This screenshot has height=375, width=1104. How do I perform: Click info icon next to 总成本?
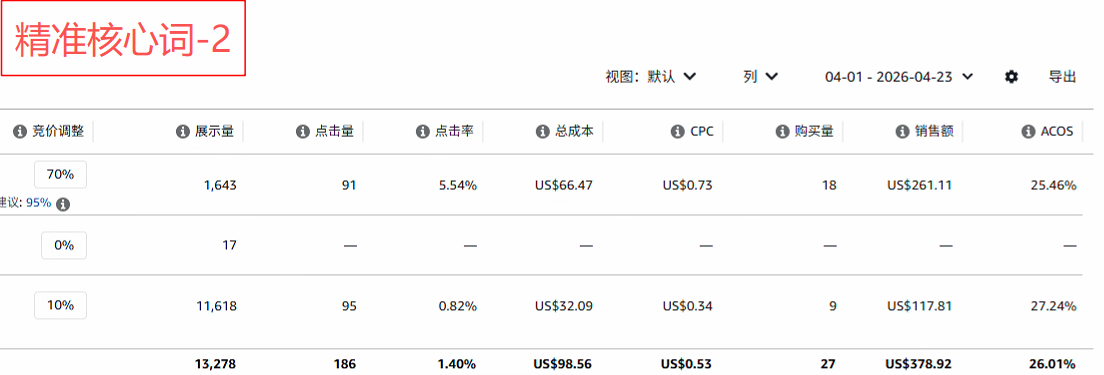[x=542, y=132]
